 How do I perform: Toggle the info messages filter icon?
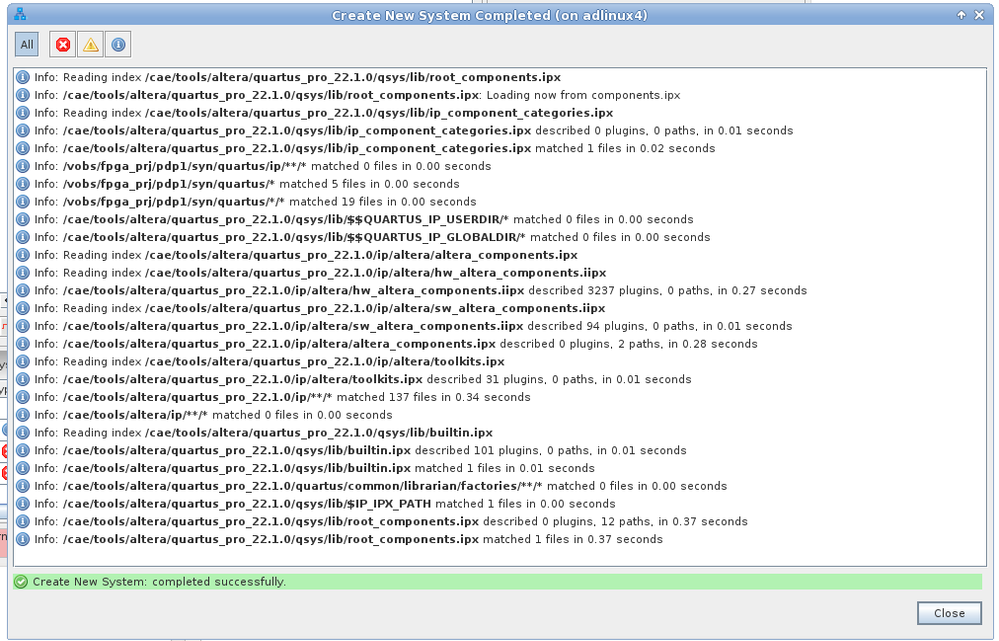tap(118, 45)
